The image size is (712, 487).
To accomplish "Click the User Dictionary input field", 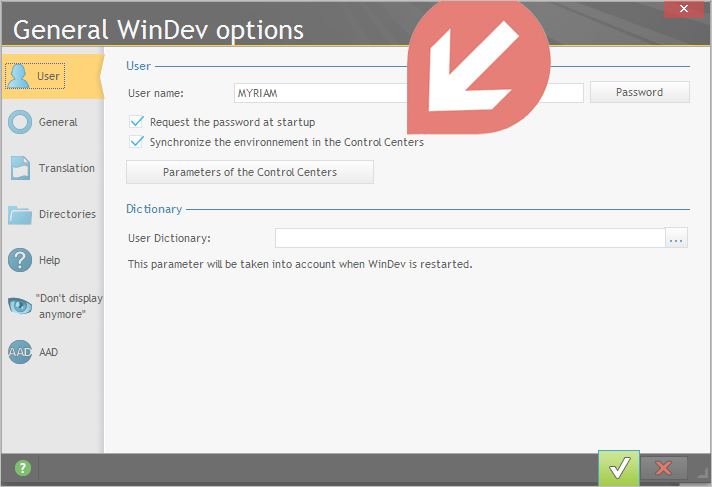I will pos(470,238).
